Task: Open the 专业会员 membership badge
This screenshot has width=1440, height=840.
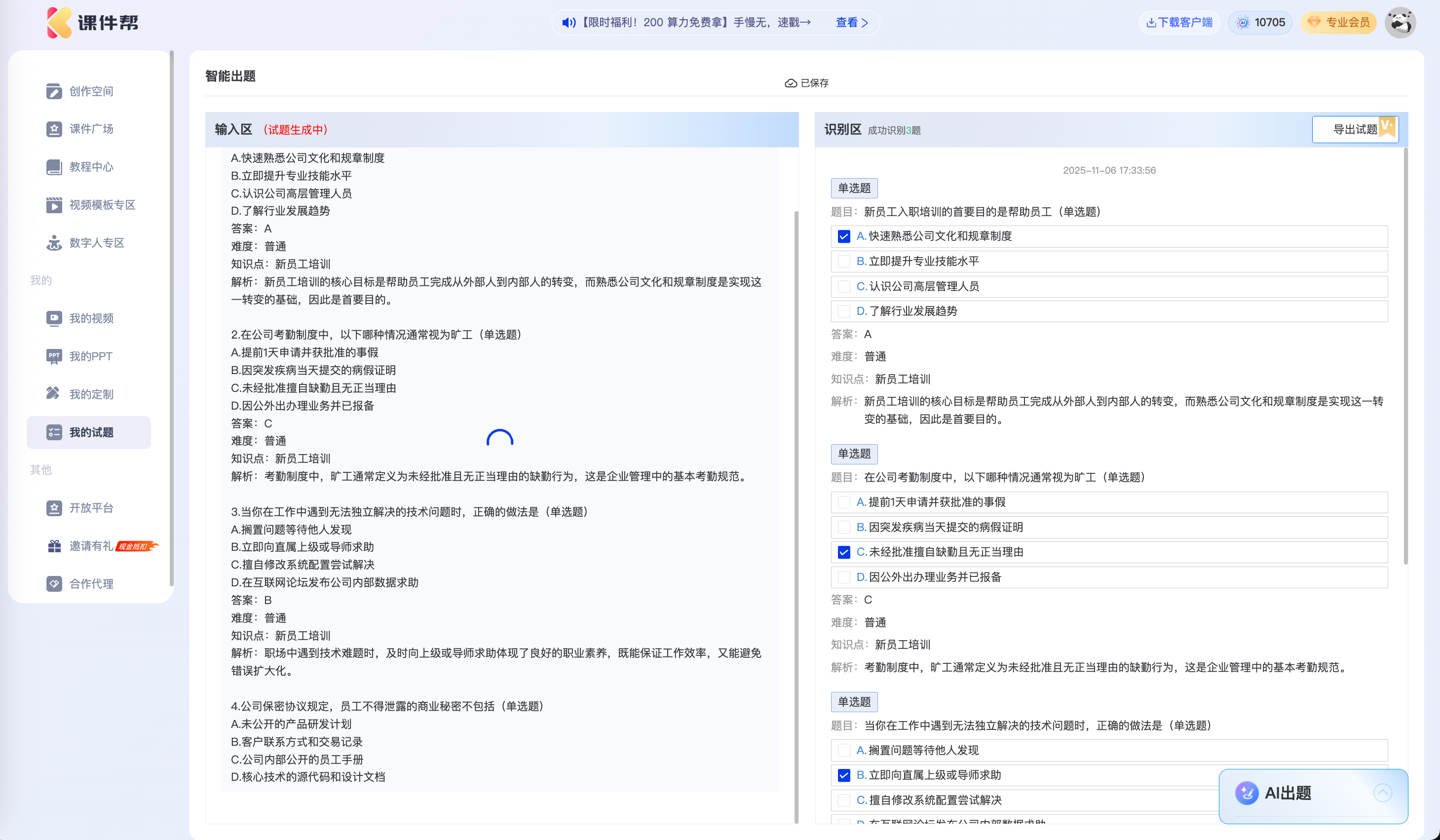Action: (1338, 23)
